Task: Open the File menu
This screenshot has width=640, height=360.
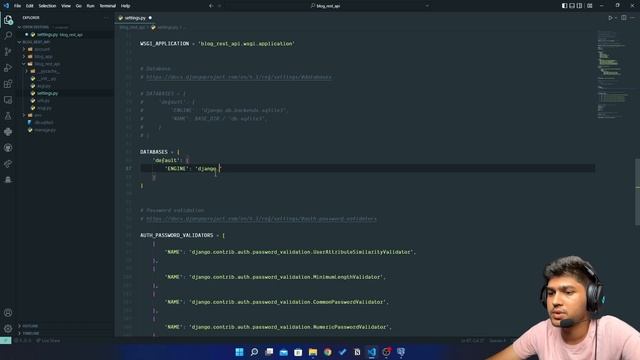Action: coord(18,6)
